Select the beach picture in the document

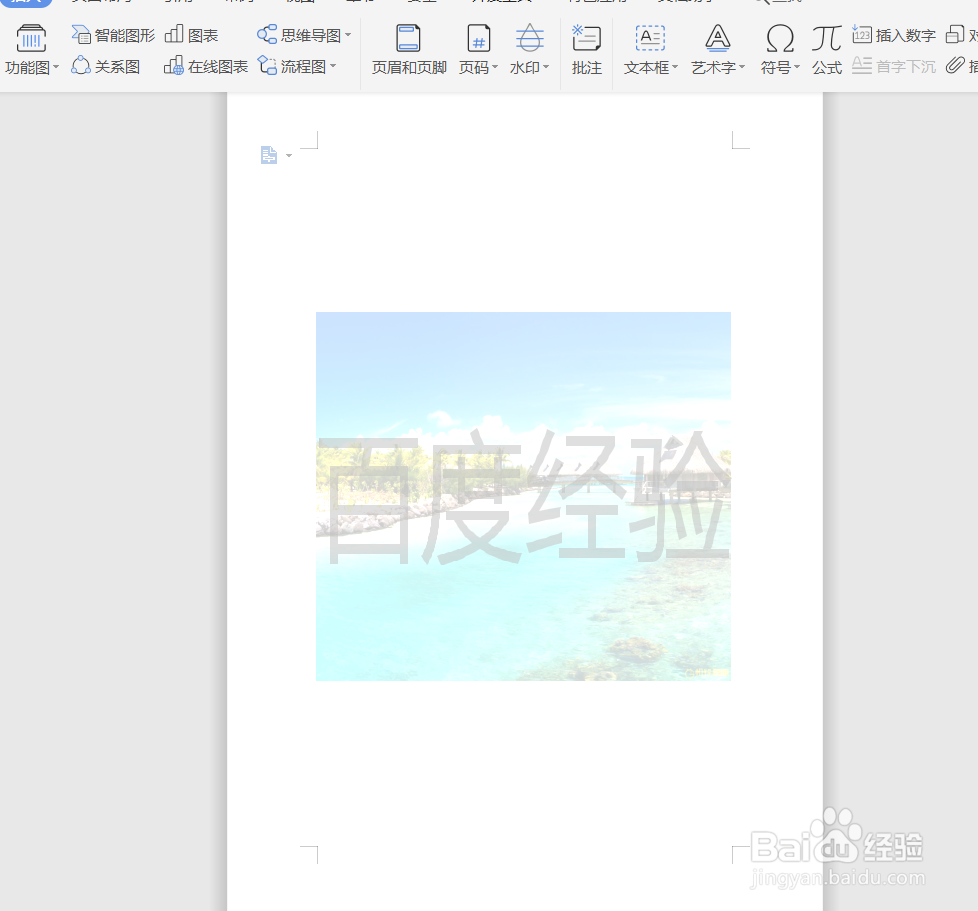click(523, 496)
